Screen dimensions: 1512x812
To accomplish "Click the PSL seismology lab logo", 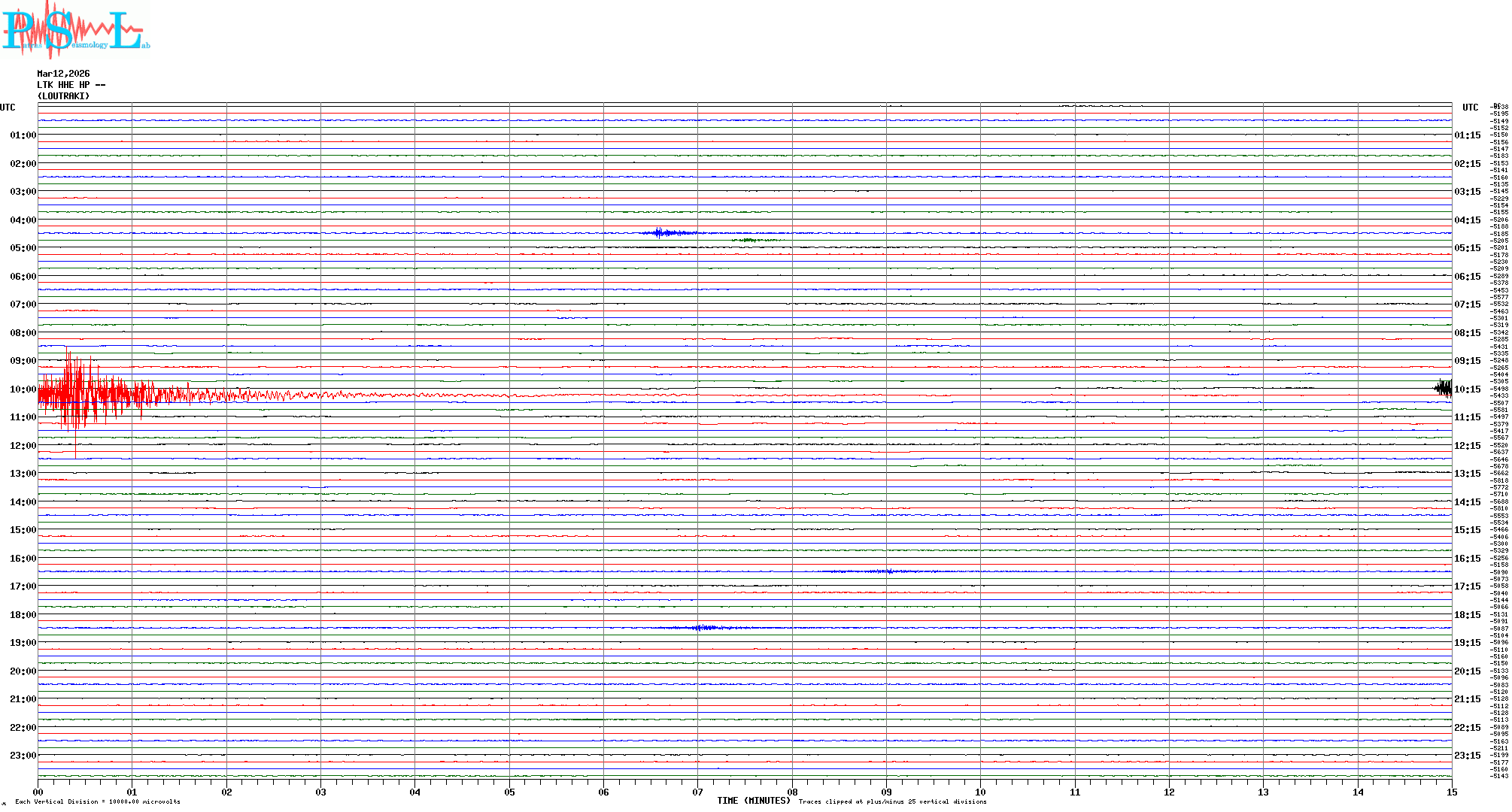I will (x=75, y=30).
